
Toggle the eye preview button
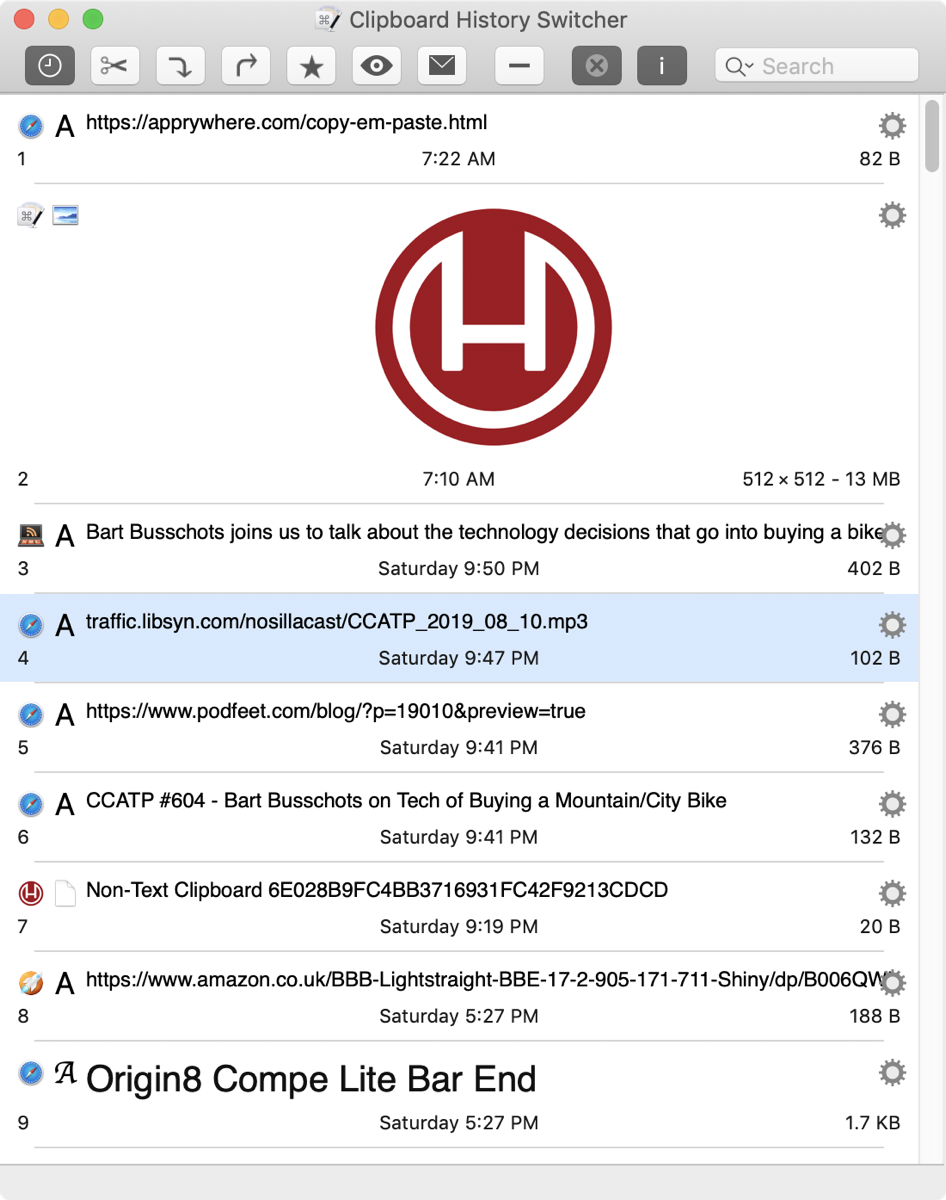377,66
